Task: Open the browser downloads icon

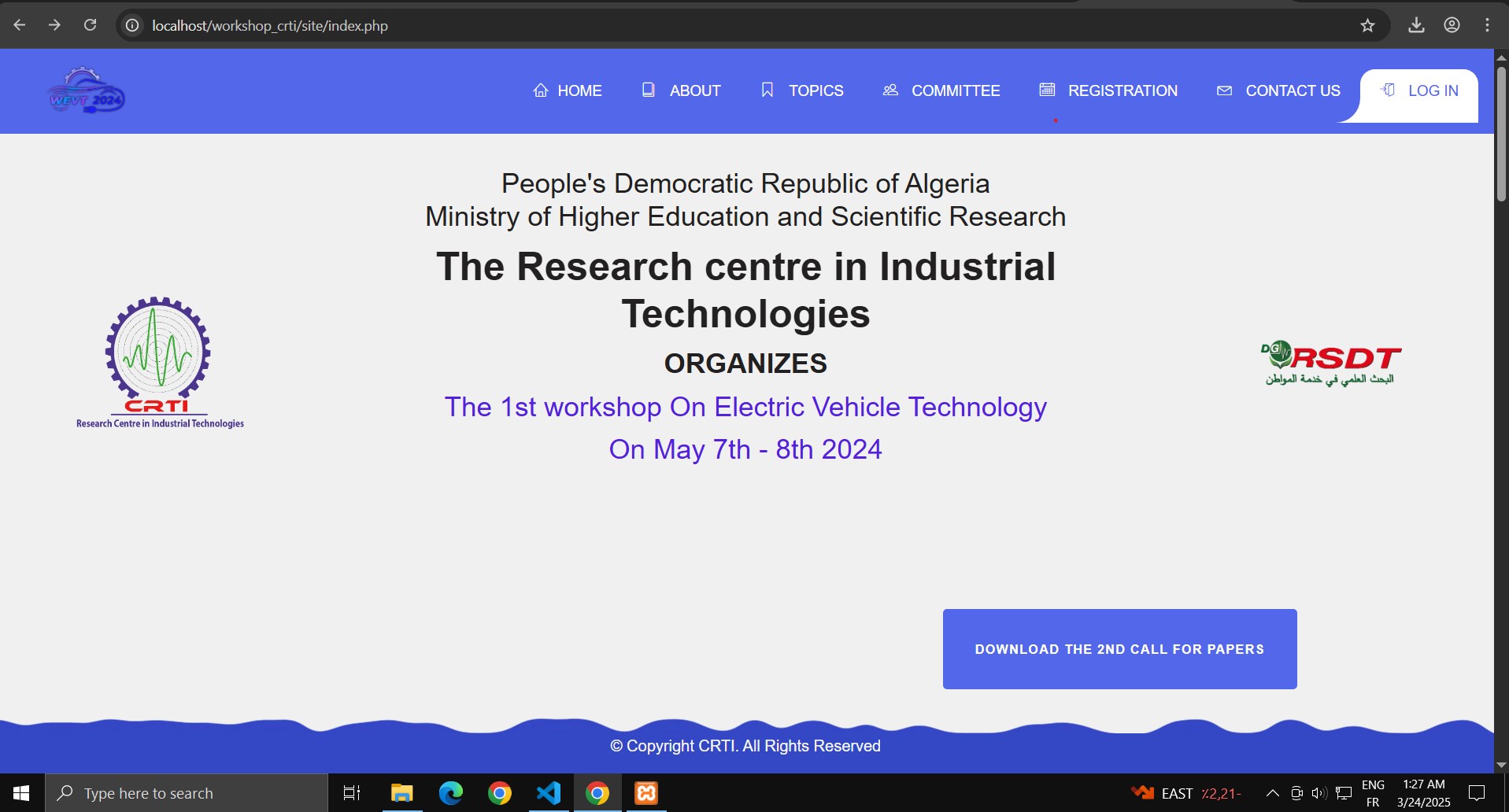Action: coord(1416,25)
